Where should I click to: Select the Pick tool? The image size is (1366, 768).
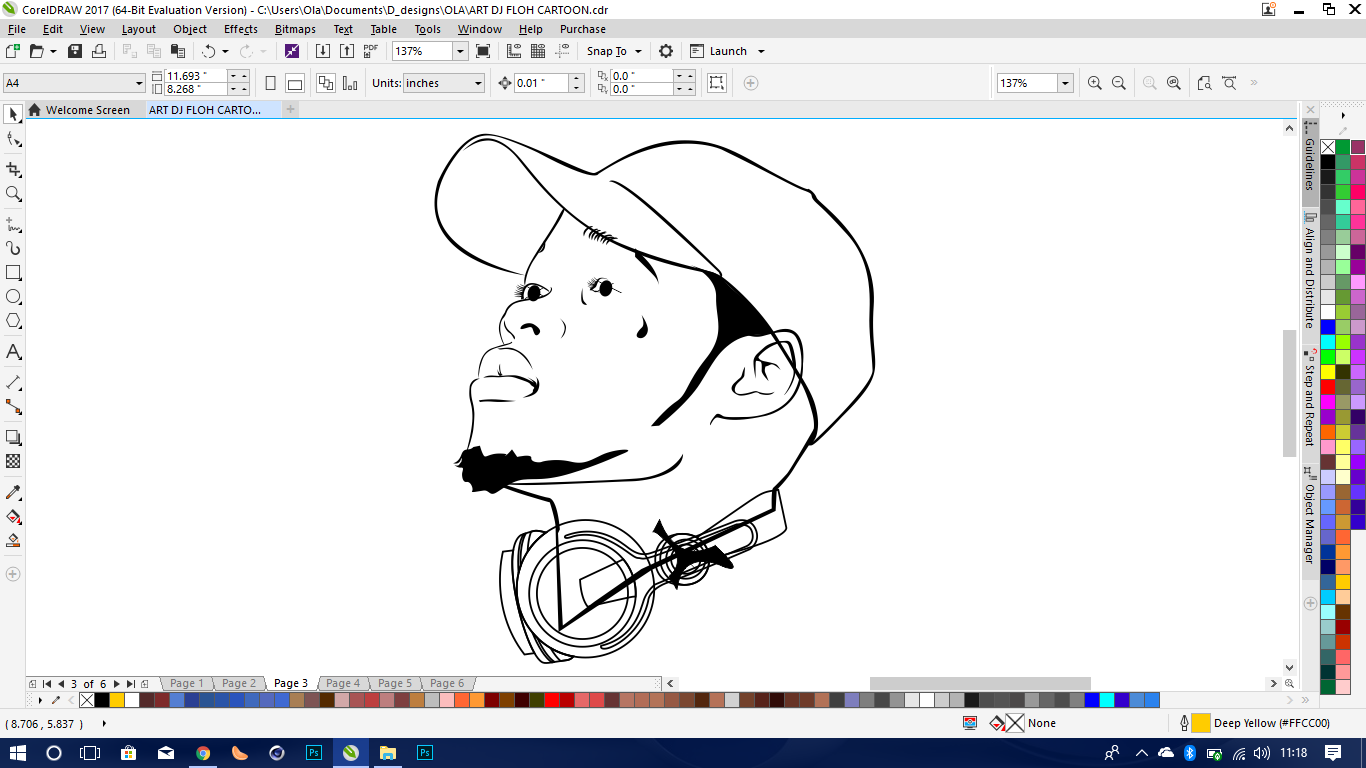[13, 114]
